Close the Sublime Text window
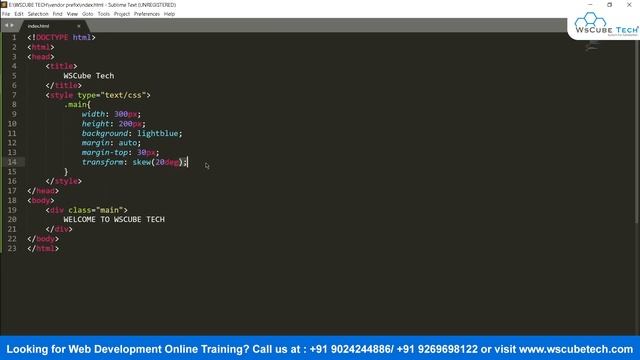The height and width of the screenshot is (360, 640). tap(629, 4)
